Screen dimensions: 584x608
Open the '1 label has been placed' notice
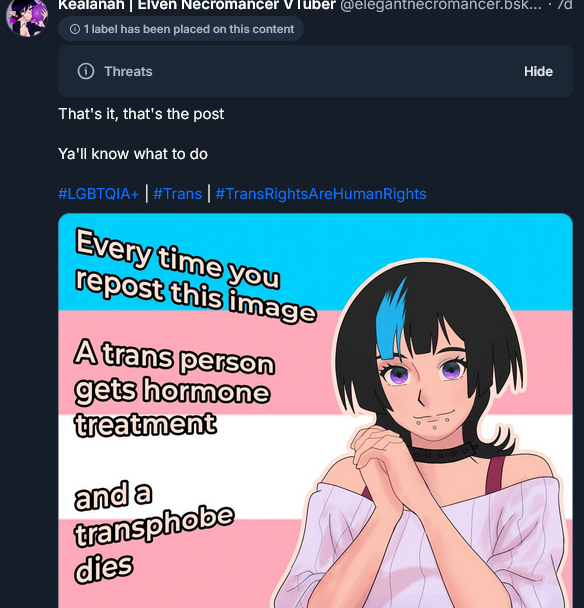[x=181, y=29]
